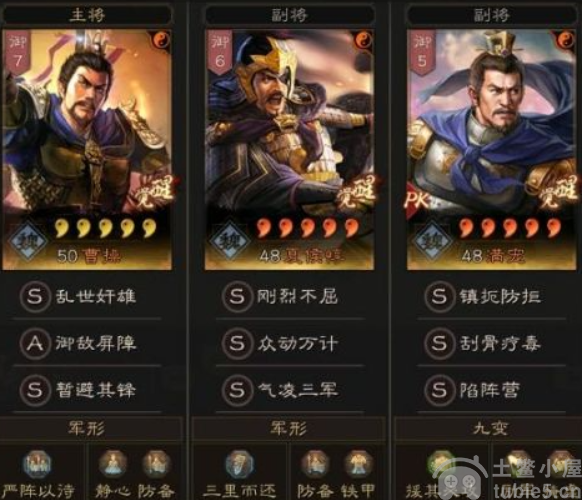Click Man Chong's red star rating row

tap(509, 228)
